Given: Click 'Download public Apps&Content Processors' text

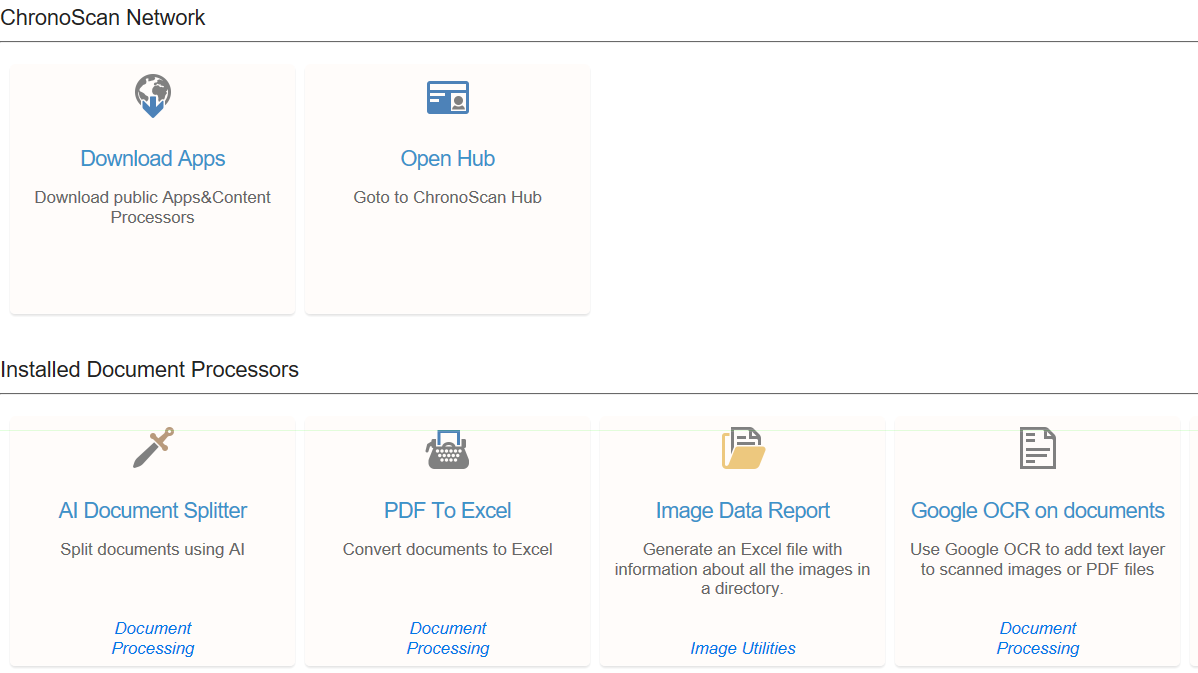Looking at the screenshot, I should (153, 207).
